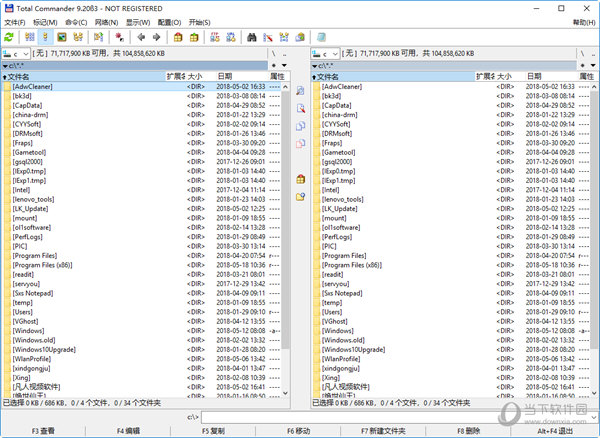Click the right panel vertical scrollbar
The image size is (600, 438).
click(x=594, y=240)
